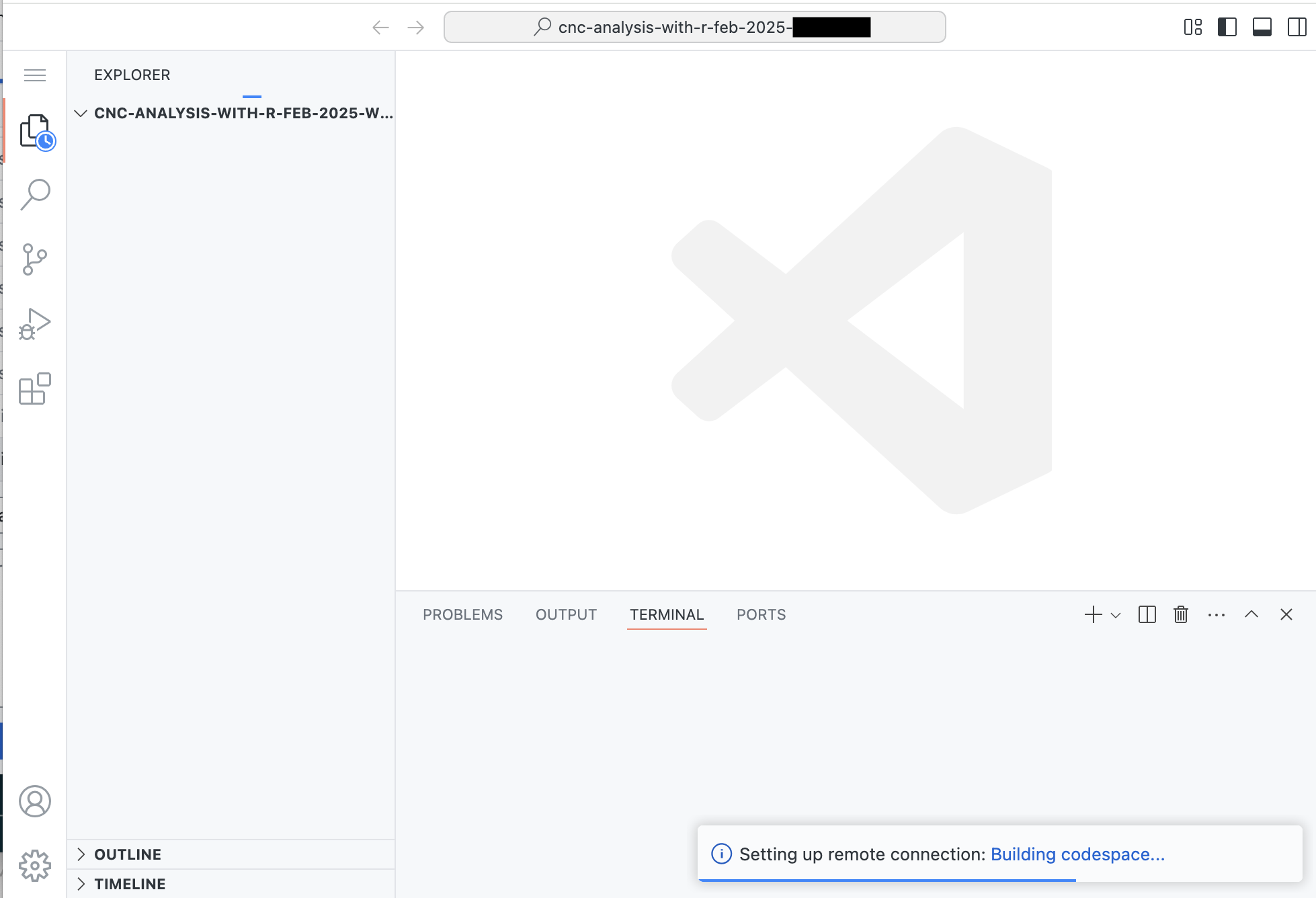This screenshot has height=898, width=1316.
Task: Switch to the PORTS tab
Action: pyautogui.click(x=761, y=614)
